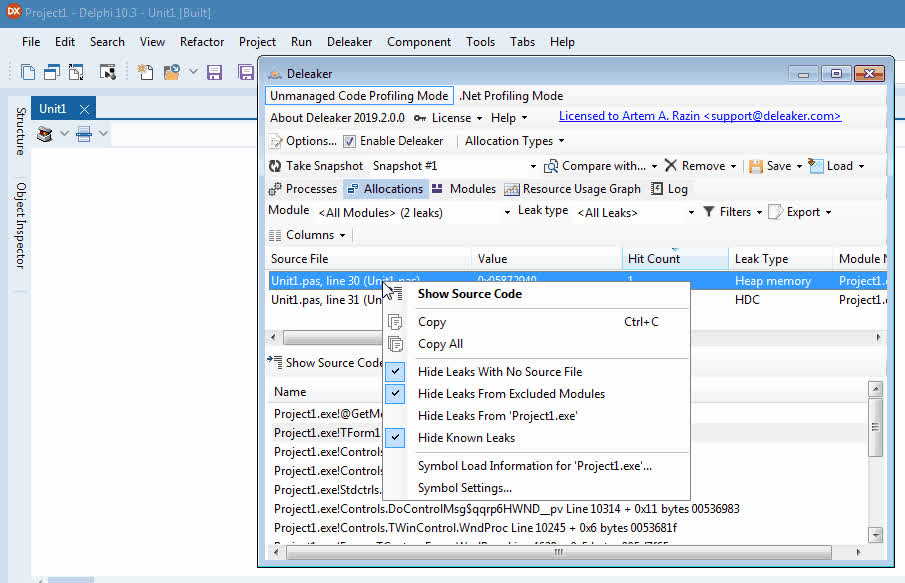Viewport: 905px width, 583px height.
Task: Open the Resource Usage Graph
Action: pyautogui.click(x=572, y=189)
